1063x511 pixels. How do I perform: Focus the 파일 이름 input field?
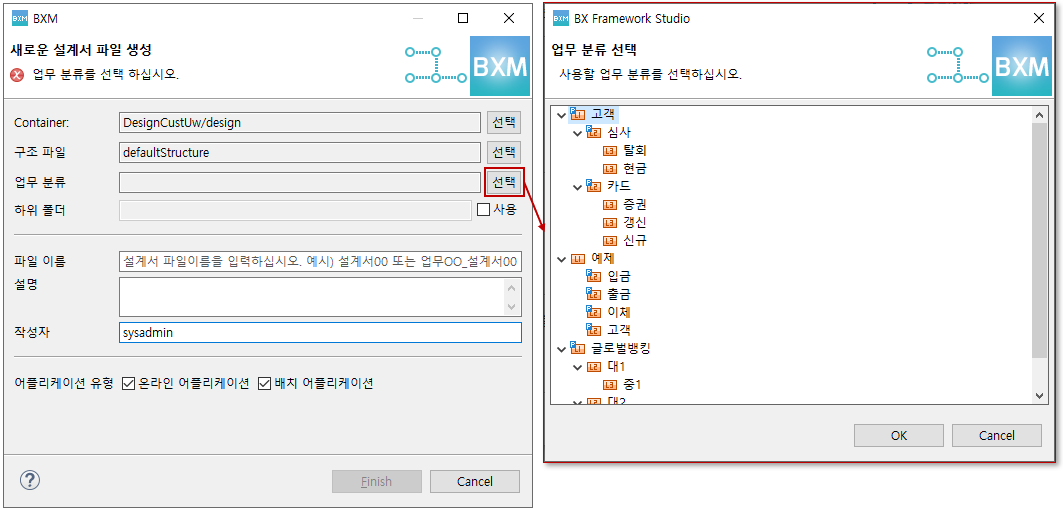pos(320,261)
